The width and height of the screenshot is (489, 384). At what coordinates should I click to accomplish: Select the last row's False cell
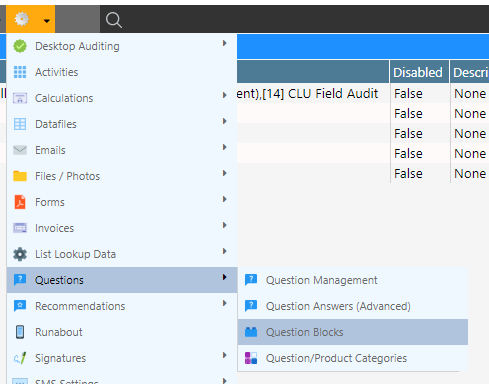(x=420, y=173)
